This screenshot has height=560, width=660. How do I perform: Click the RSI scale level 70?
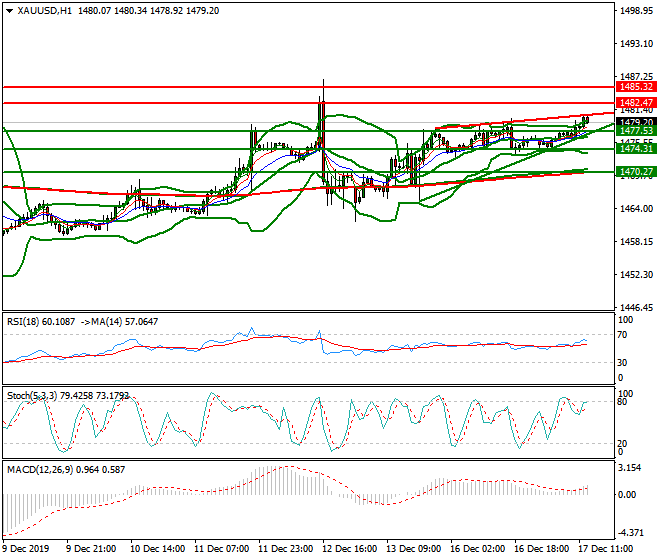tap(623, 335)
